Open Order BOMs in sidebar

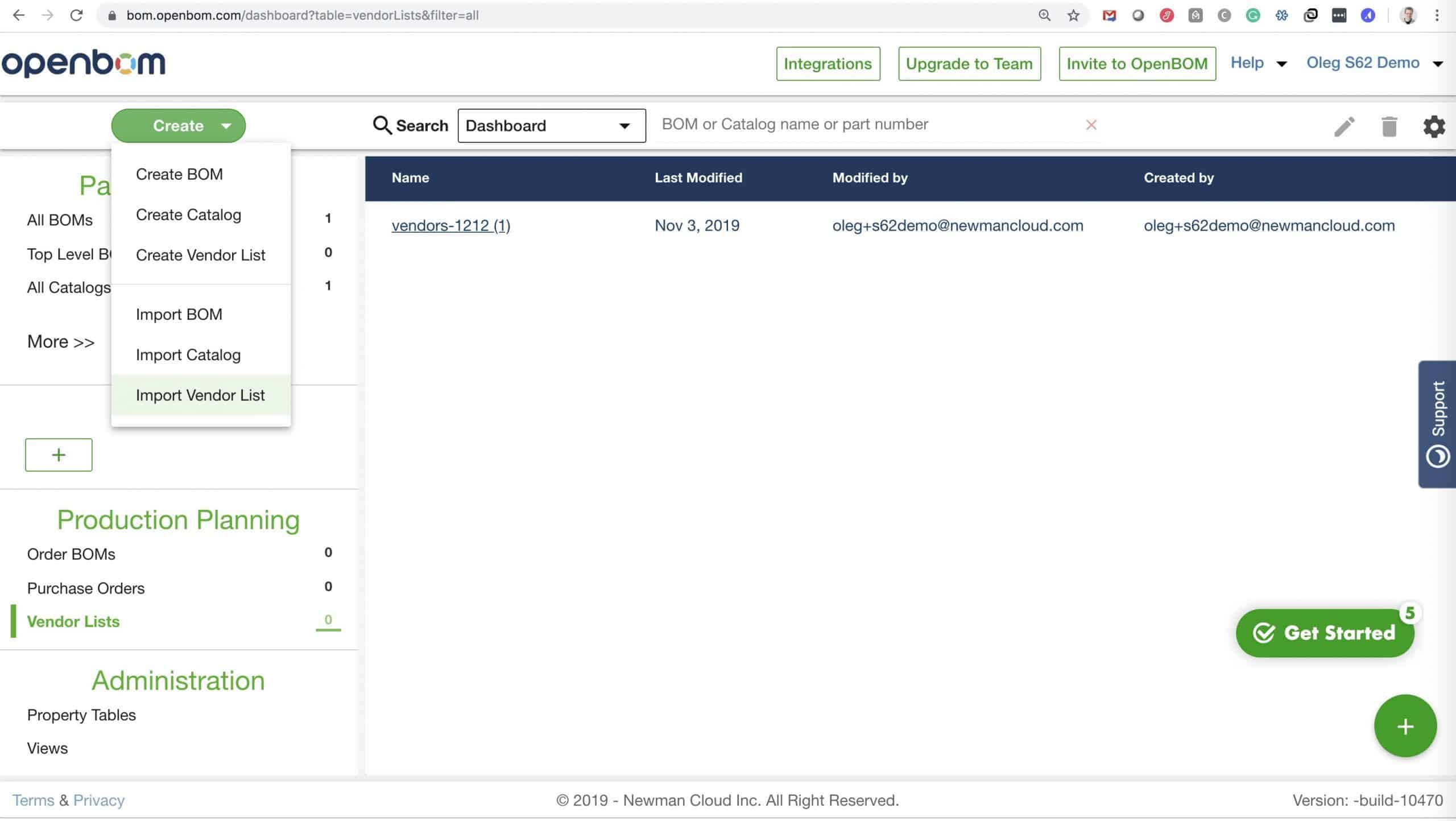pyautogui.click(x=71, y=554)
